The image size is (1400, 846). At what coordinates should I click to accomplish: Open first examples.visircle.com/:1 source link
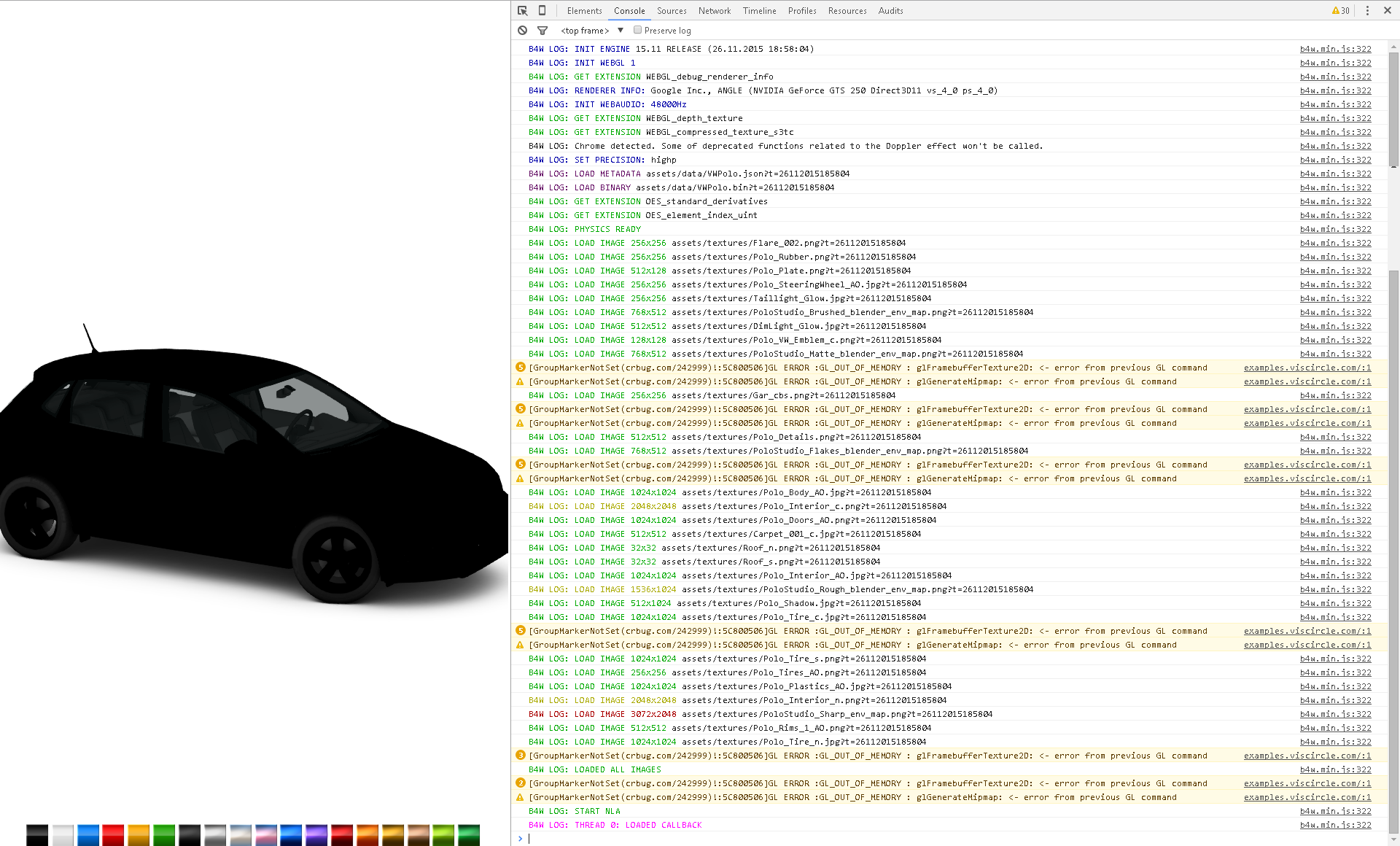tap(1307, 368)
